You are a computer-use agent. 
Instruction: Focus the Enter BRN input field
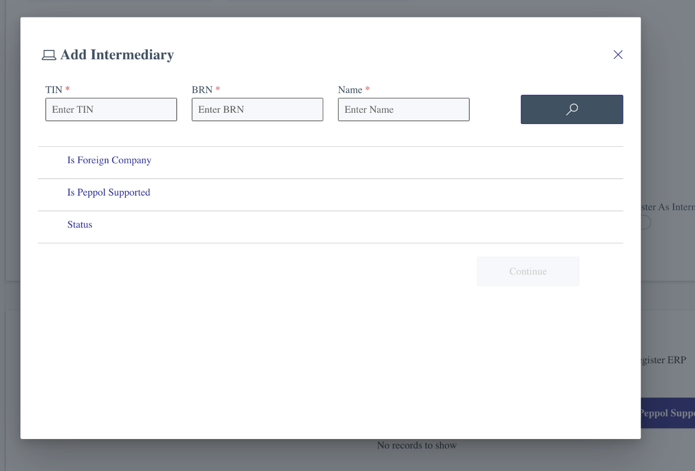pyautogui.click(x=257, y=109)
